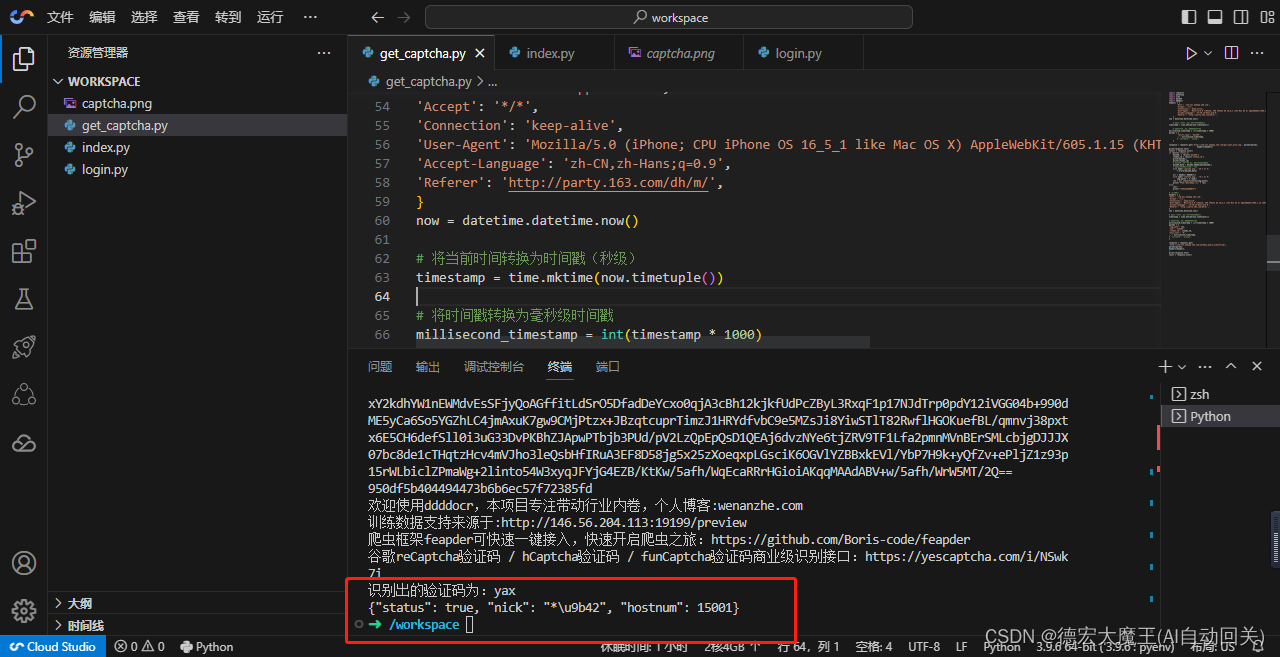Open the 选择 menu
Screen dimensions: 1280x657
144,17
